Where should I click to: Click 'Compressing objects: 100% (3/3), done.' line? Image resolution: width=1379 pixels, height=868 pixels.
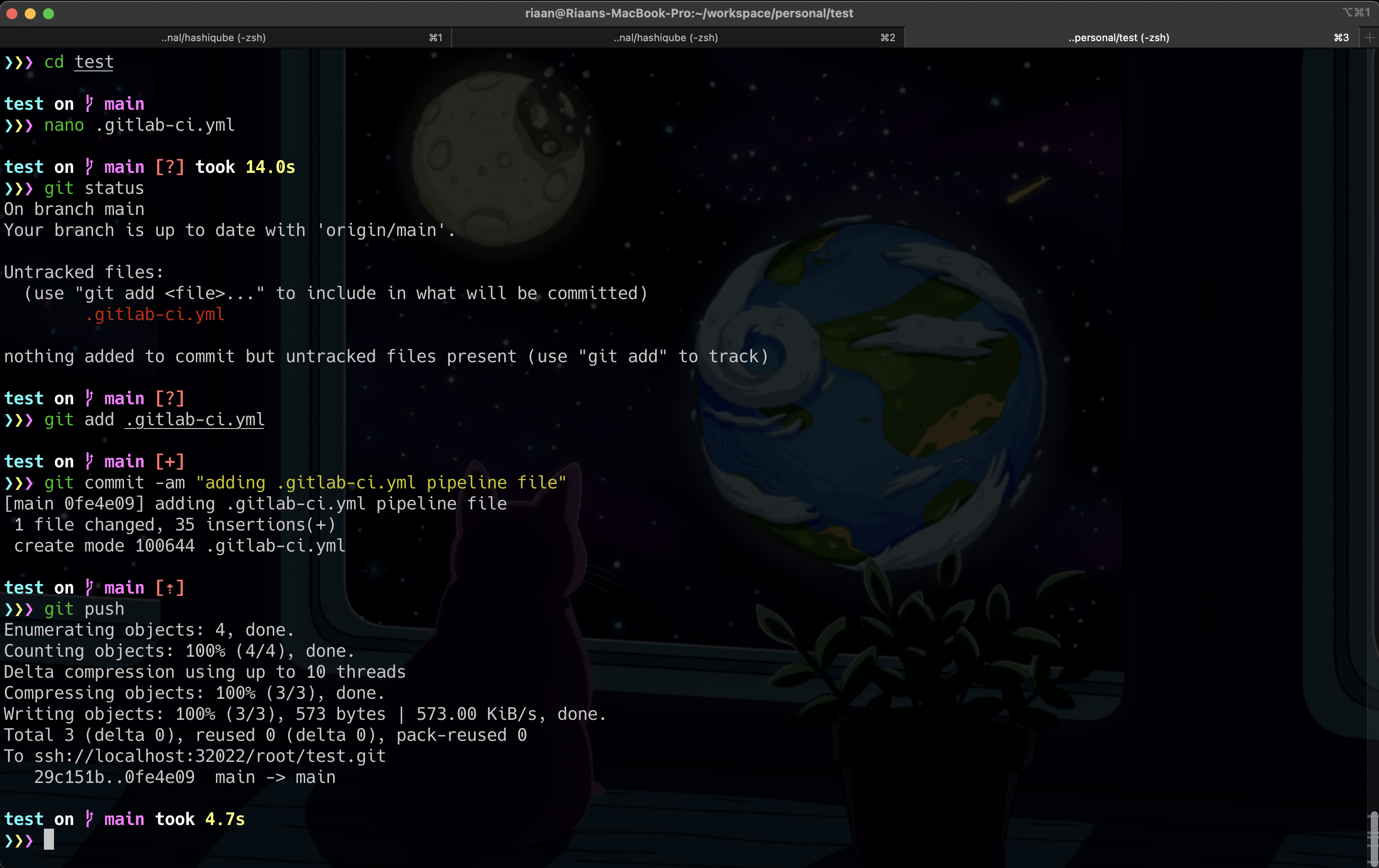(194, 693)
